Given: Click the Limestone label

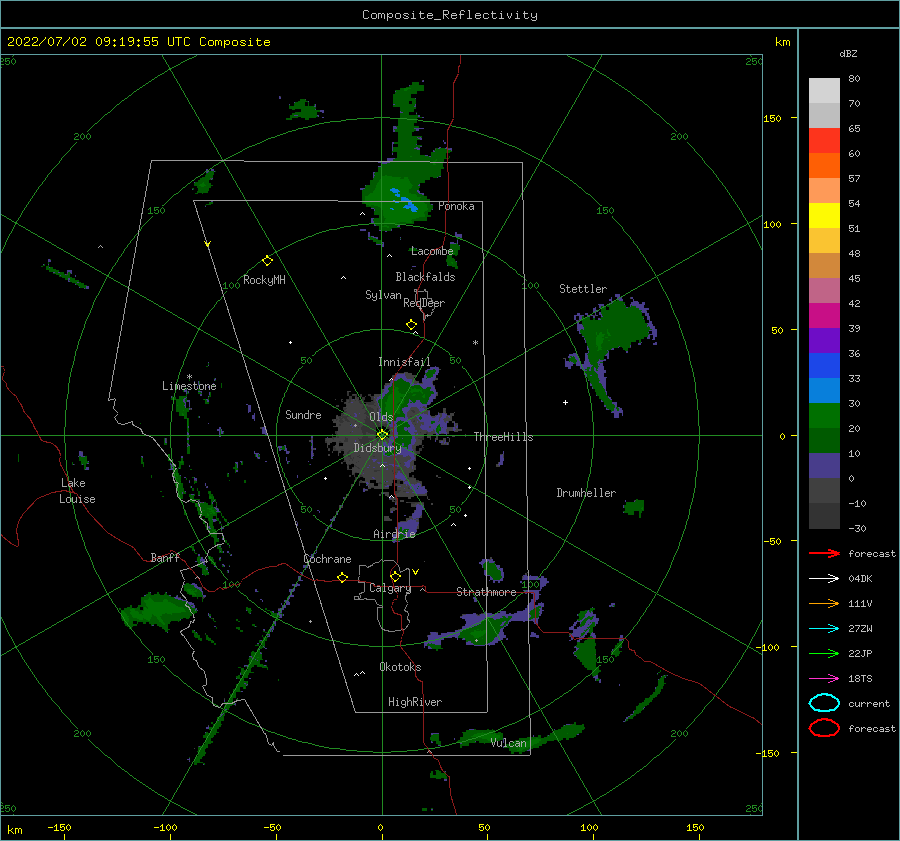Looking at the screenshot, I should click(x=189, y=386).
